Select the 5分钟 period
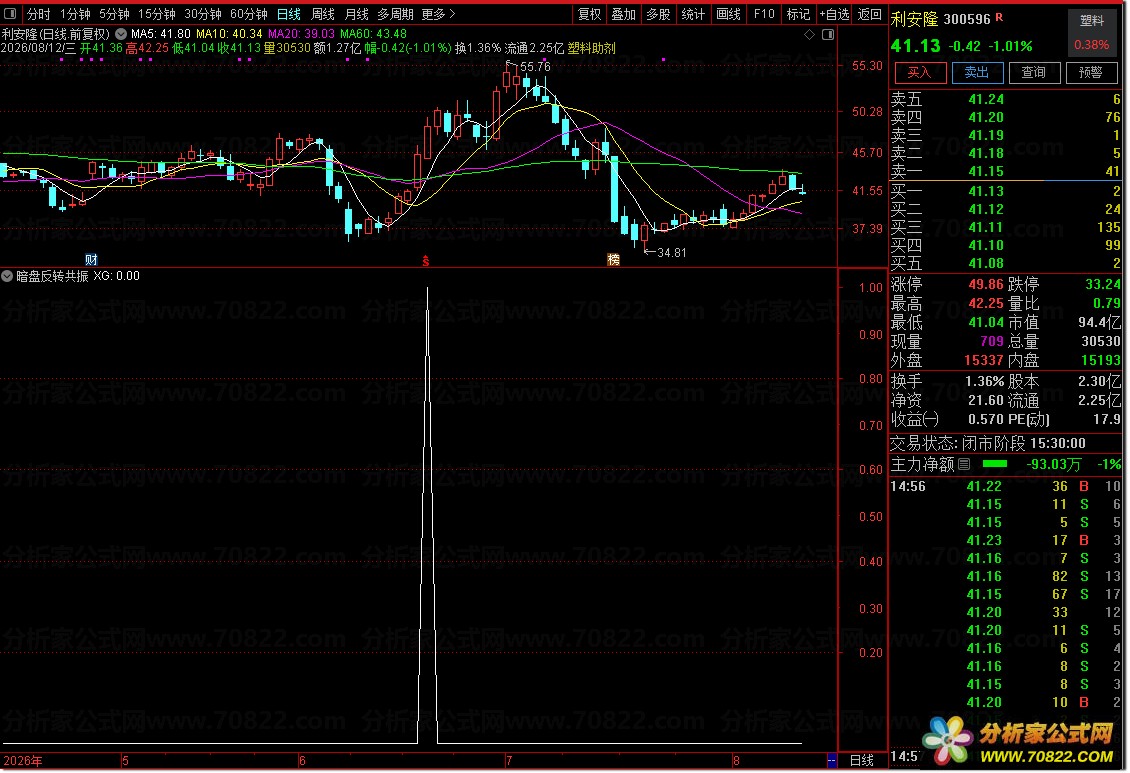Viewport: 1130px width, 773px height. coord(114,14)
